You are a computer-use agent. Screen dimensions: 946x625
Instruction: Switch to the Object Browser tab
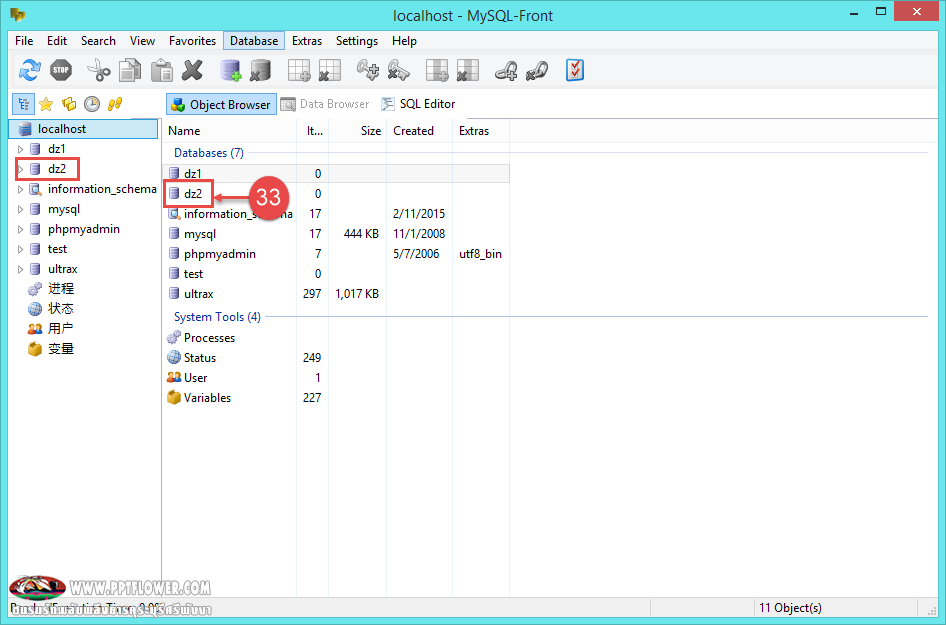(x=221, y=104)
